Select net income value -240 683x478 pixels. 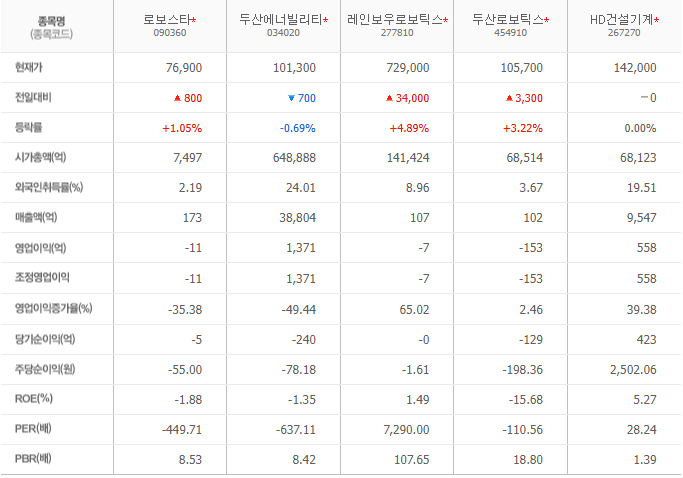[304, 340]
